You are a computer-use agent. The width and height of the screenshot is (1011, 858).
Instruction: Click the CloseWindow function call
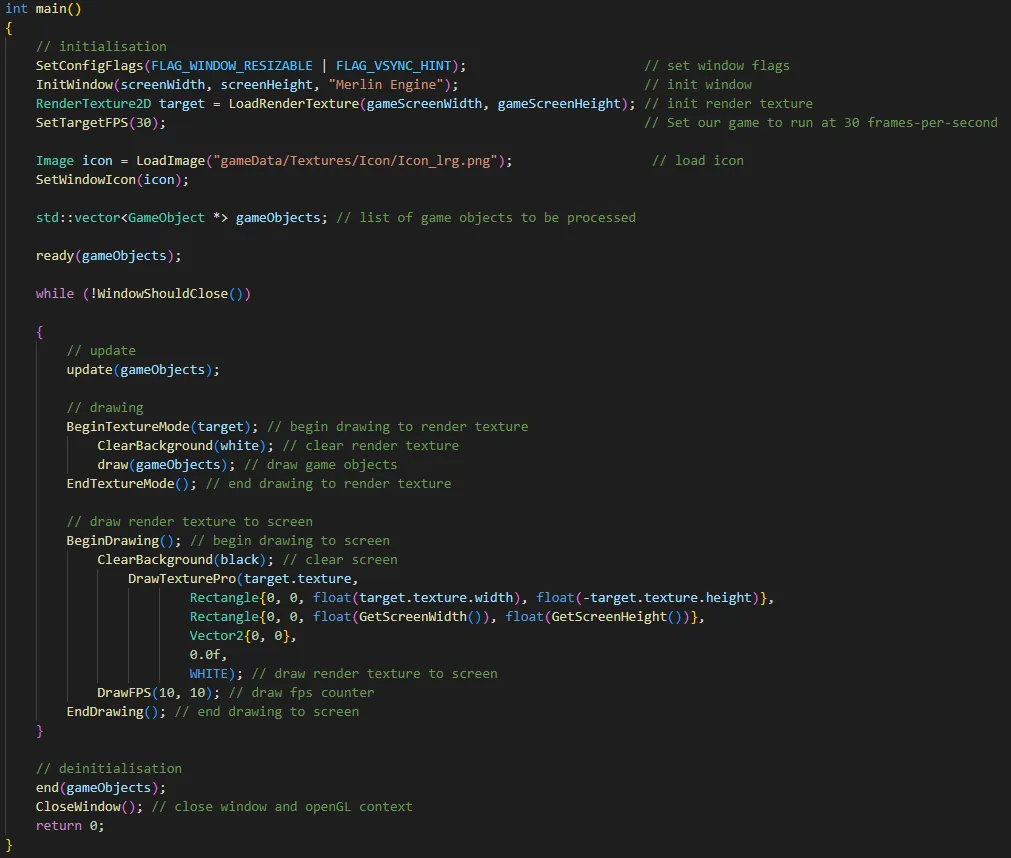pos(78,806)
